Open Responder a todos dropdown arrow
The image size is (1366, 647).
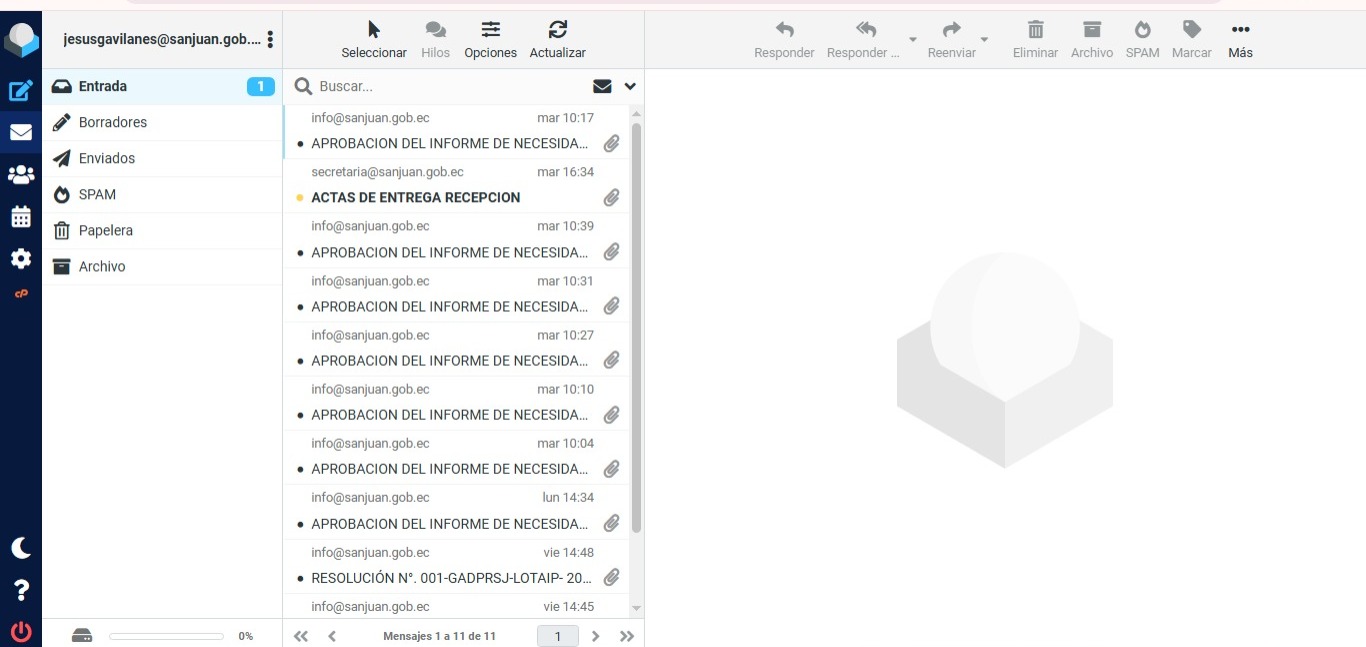(x=912, y=40)
